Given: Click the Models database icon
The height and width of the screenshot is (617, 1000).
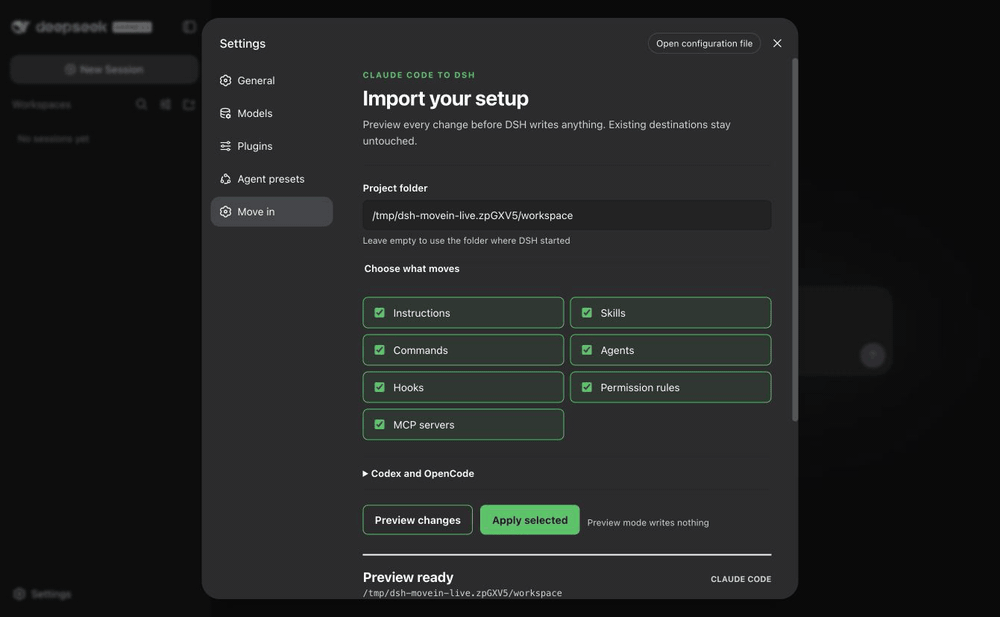Looking at the screenshot, I should [225, 113].
